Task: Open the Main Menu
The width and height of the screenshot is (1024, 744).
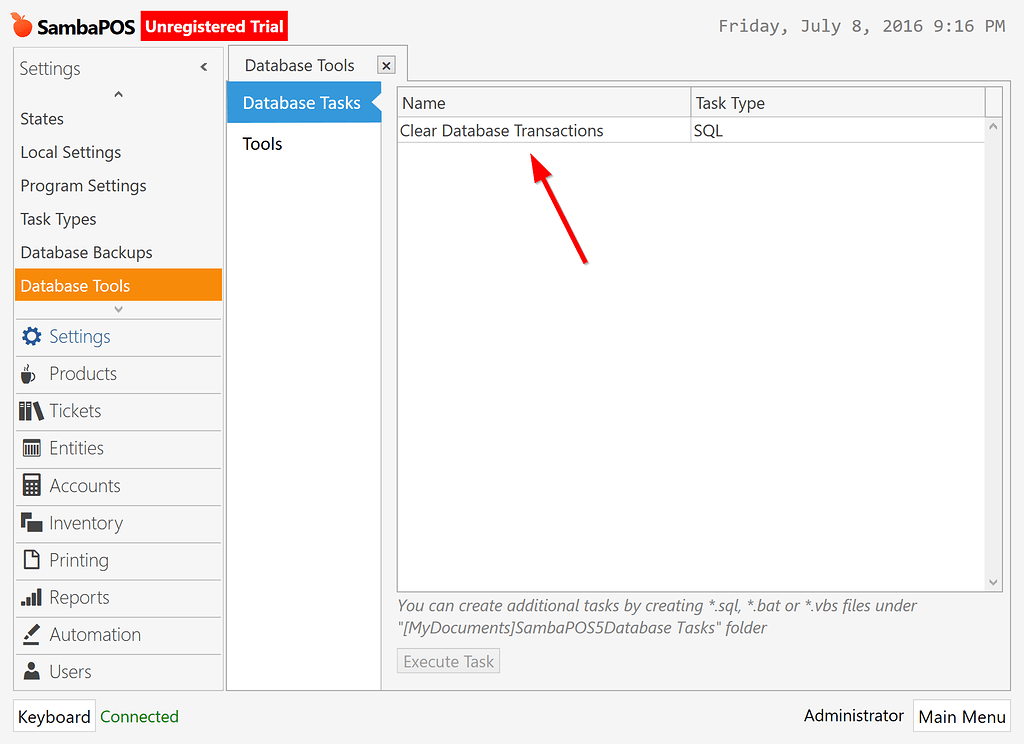Action: pyautogui.click(x=962, y=716)
